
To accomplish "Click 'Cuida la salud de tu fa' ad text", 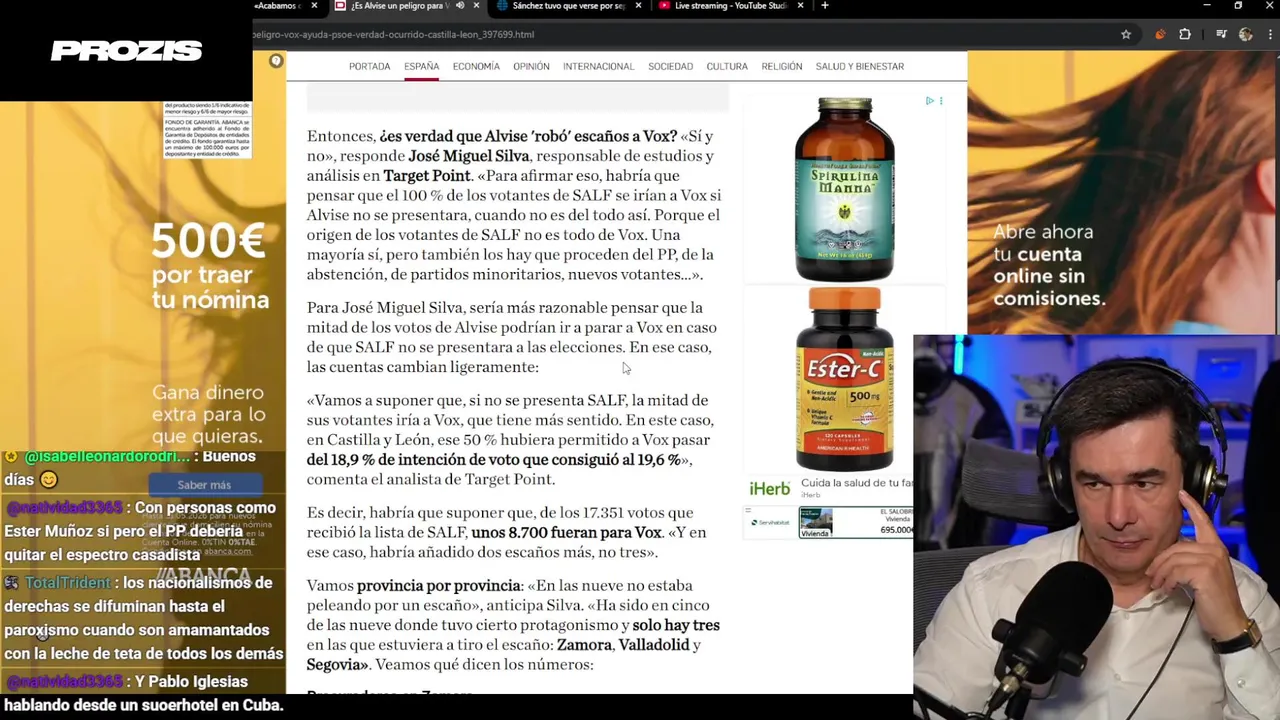I will 858,483.
